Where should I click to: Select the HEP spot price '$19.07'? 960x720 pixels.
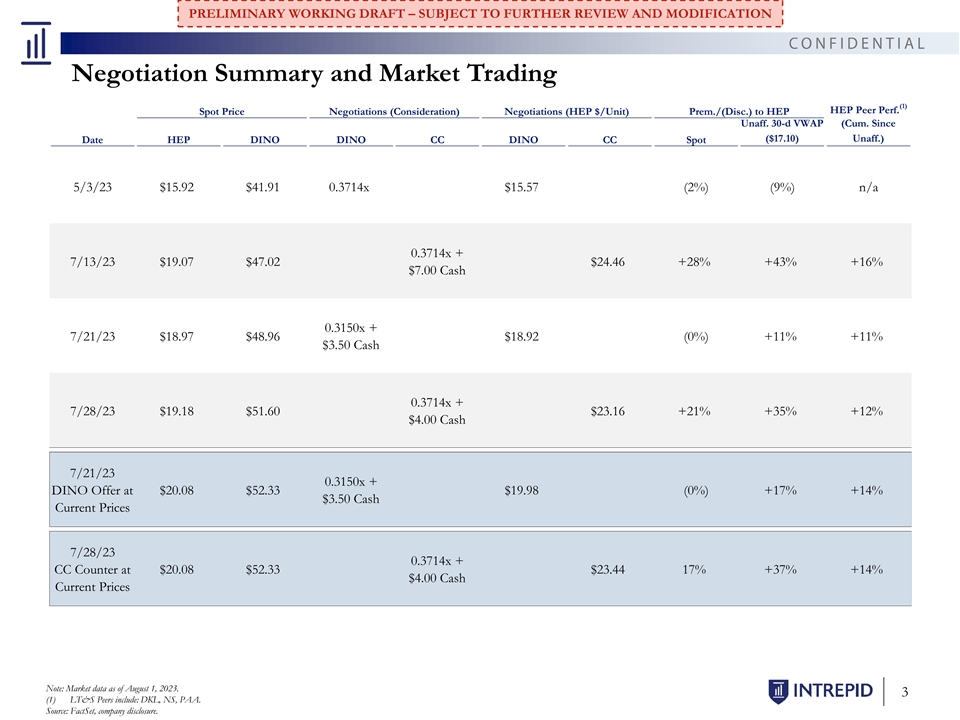(177, 262)
